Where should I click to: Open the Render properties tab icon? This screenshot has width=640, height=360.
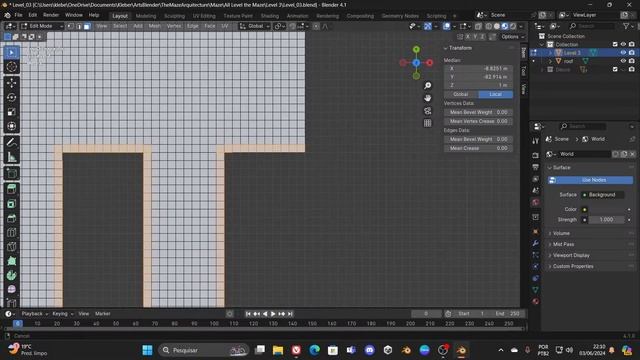[536, 156]
